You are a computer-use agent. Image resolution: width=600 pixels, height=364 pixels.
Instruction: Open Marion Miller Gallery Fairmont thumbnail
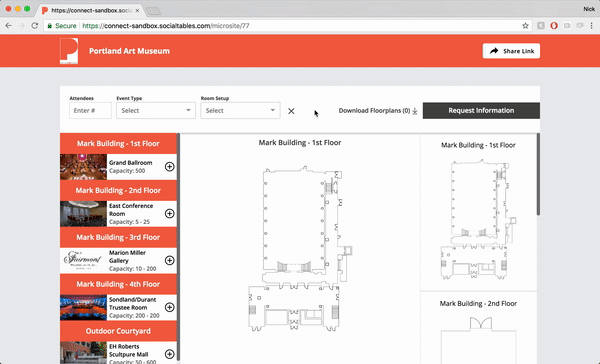point(83,260)
